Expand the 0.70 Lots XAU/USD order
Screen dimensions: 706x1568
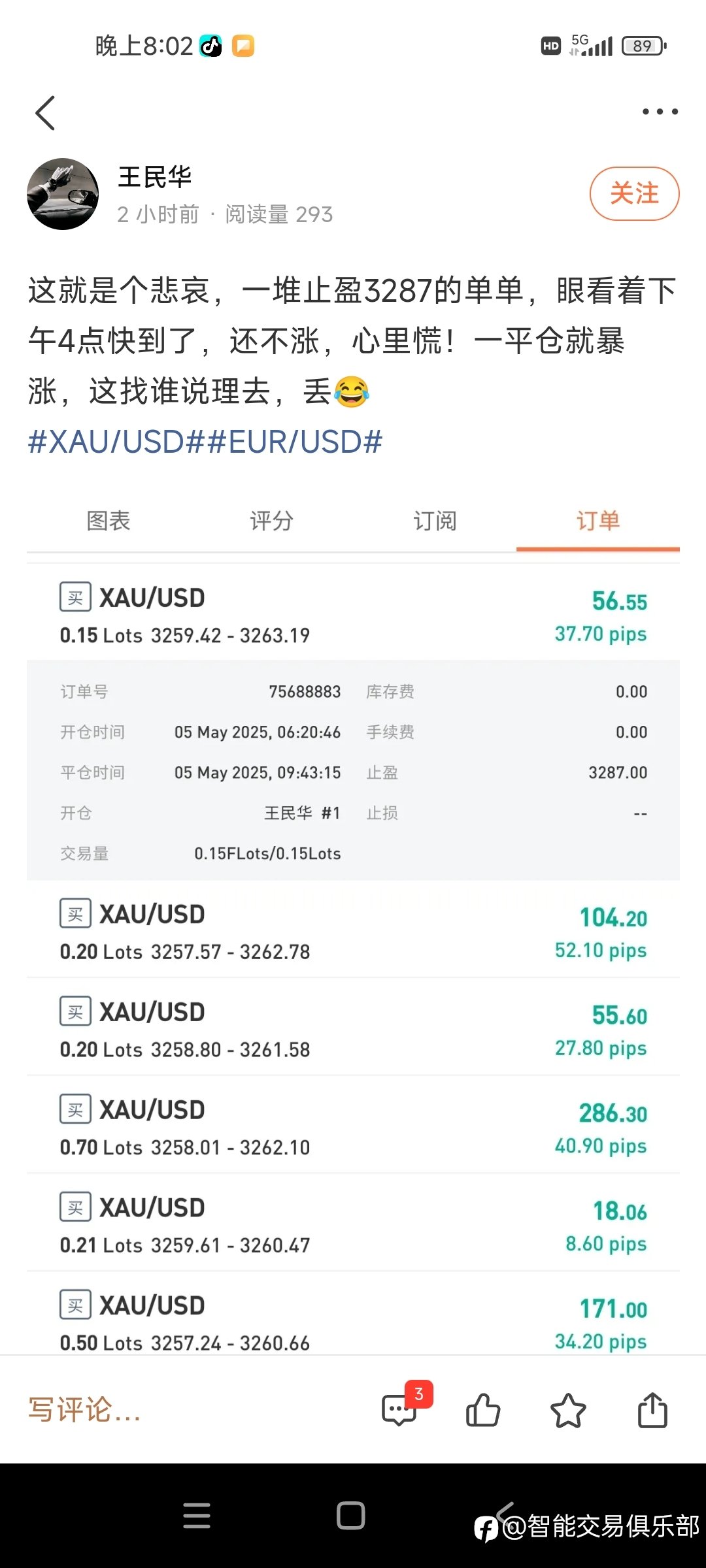[x=353, y=1125]
